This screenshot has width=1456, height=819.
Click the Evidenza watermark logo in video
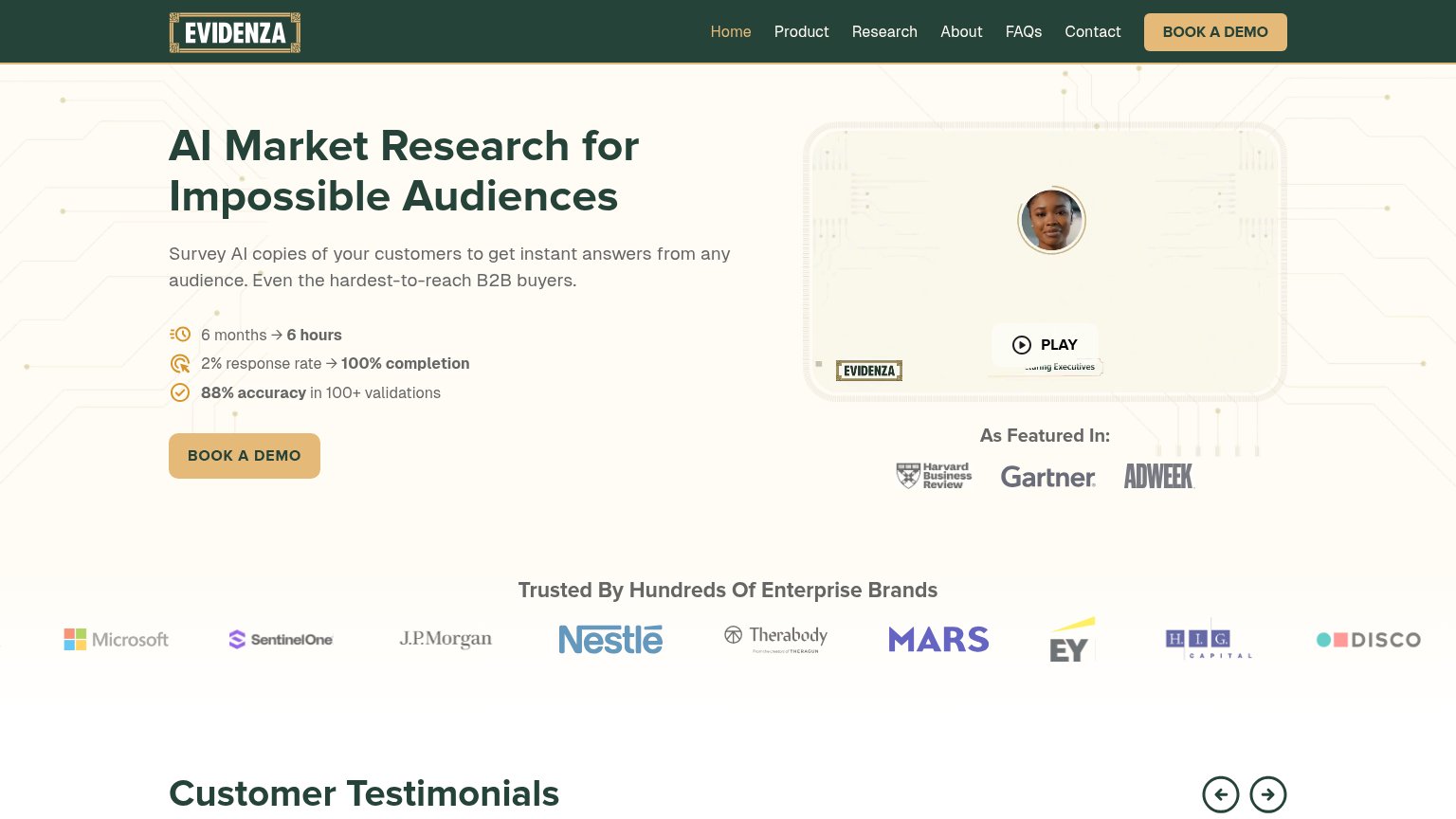869,371
